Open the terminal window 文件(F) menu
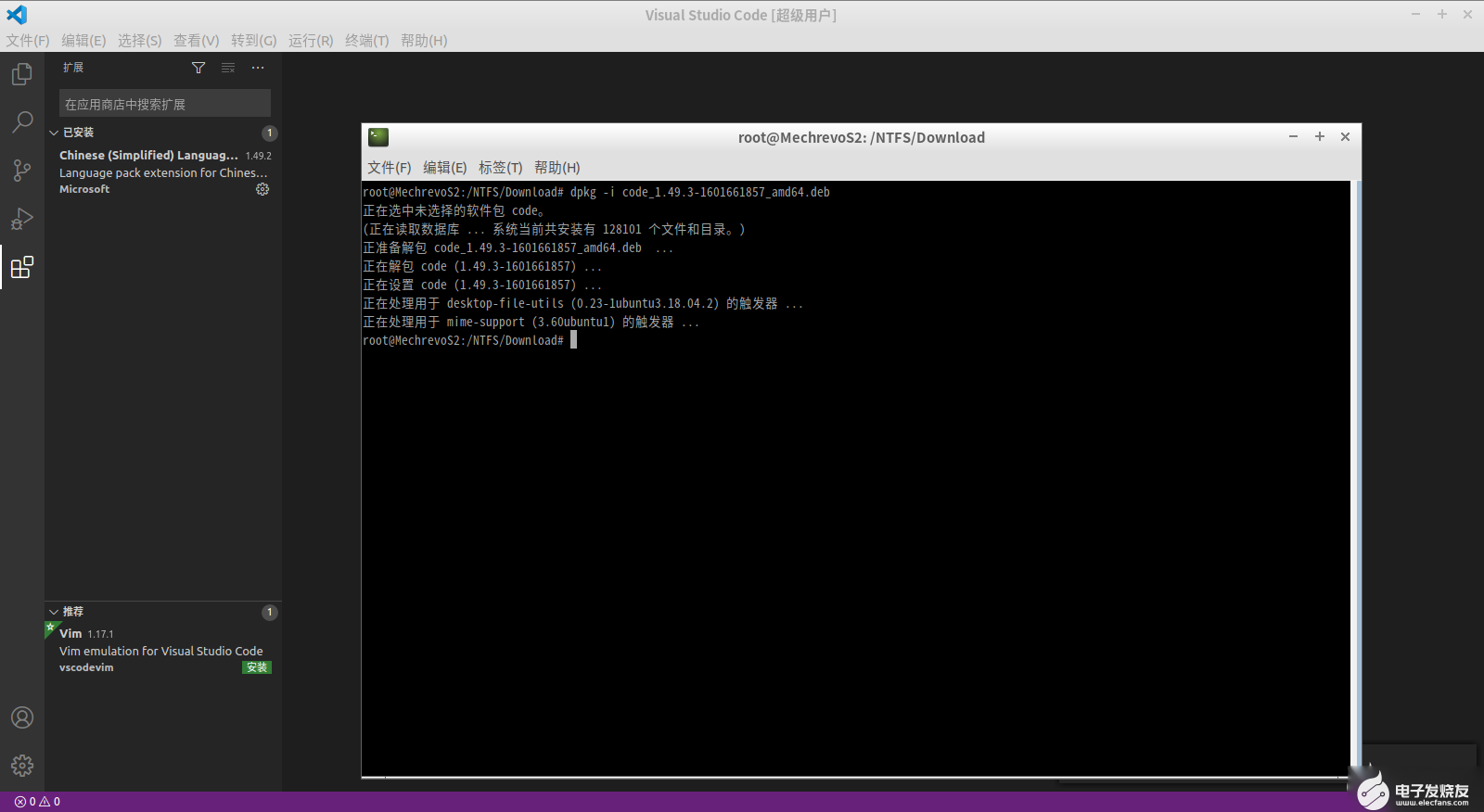The image size is (1484, 812). click(x=390, y=168)
